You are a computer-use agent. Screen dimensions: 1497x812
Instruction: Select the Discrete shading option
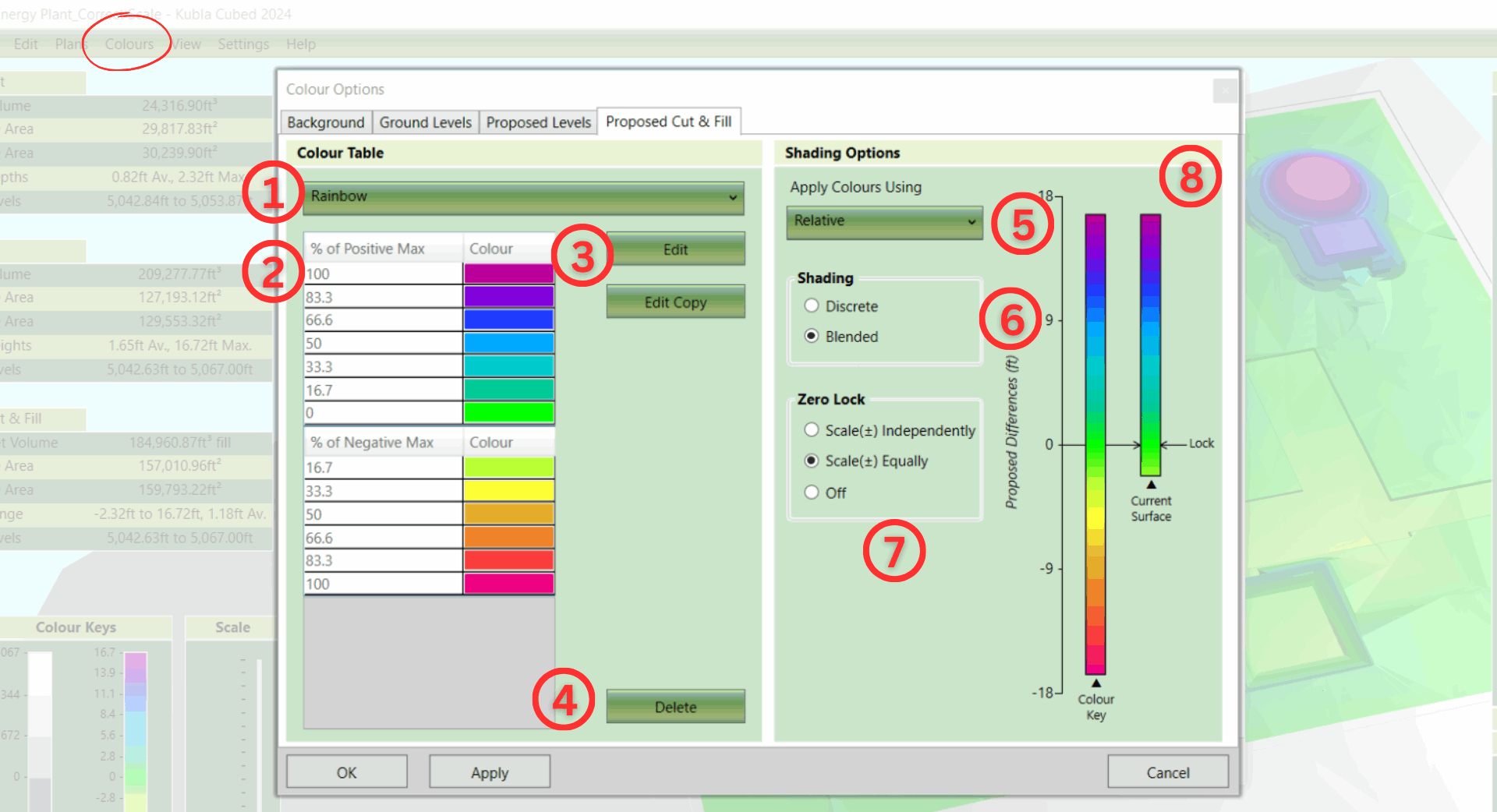click(812, 306)
